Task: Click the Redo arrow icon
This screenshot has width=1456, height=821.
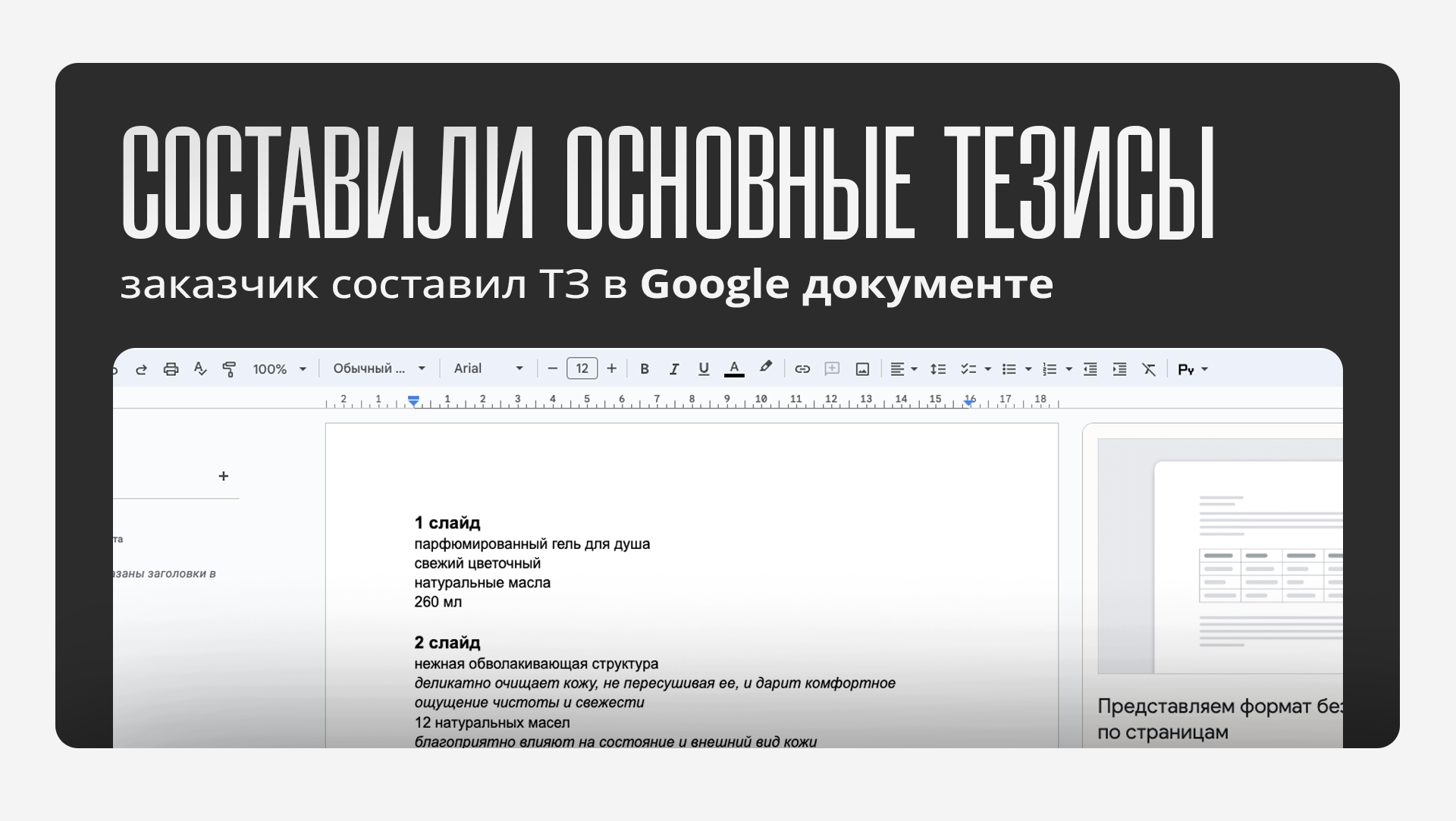Action: pos(141,369)
